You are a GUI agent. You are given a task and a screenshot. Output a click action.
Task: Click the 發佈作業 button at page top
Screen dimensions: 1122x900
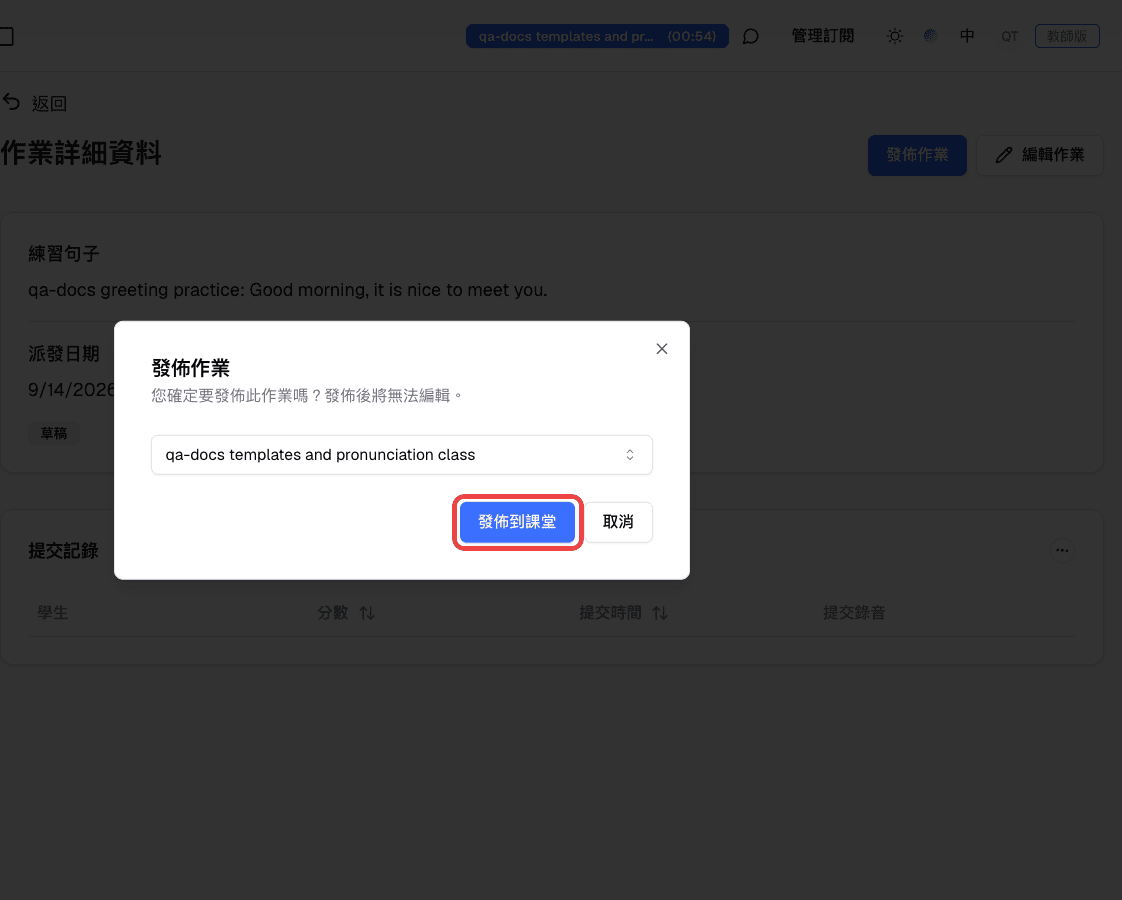917,155
